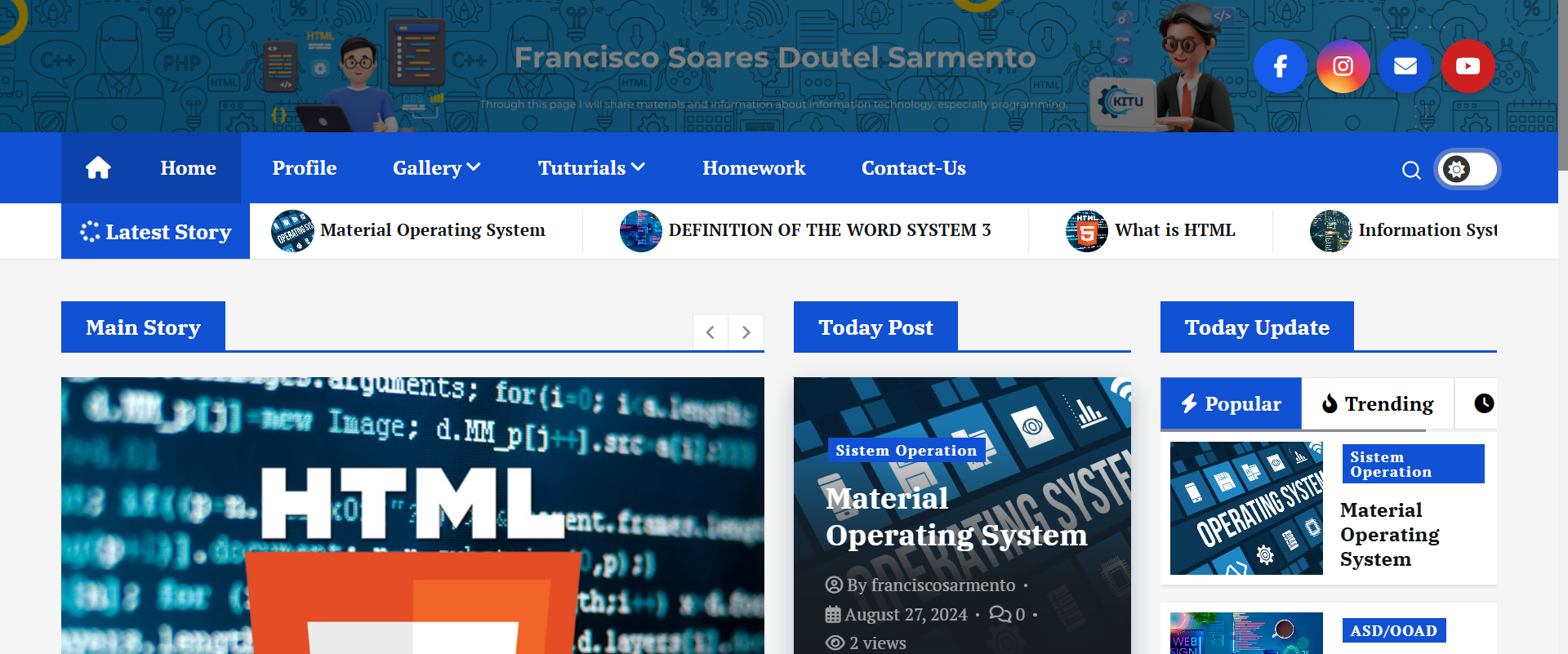Go to previous Main Story slide
This screenshot has width=1568, height=654.
710,332
